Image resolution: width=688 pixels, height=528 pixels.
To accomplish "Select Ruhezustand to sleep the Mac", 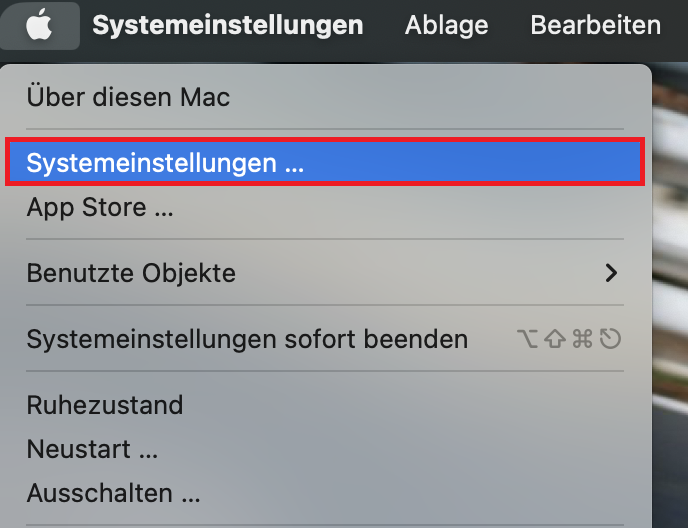I will click(x=105, y=405).
